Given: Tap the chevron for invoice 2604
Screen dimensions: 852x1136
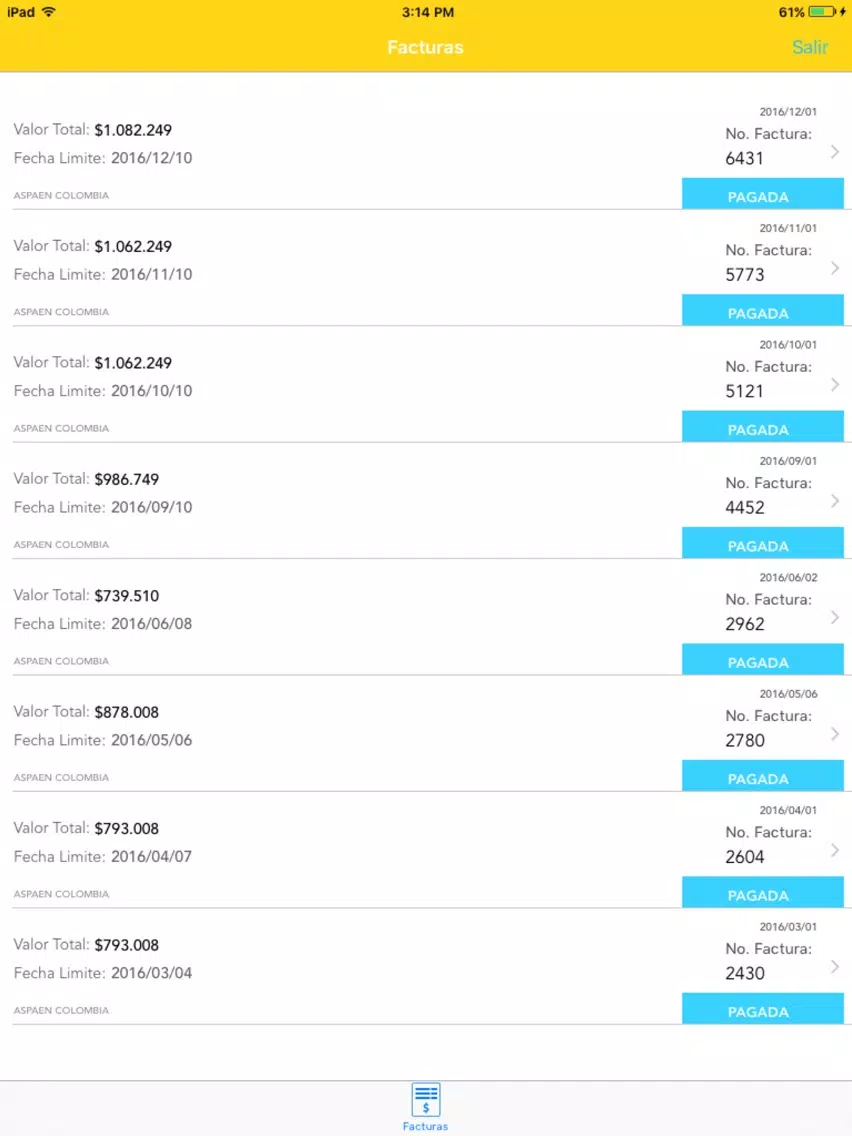Looking at the screenshot, I should point(835,850).
